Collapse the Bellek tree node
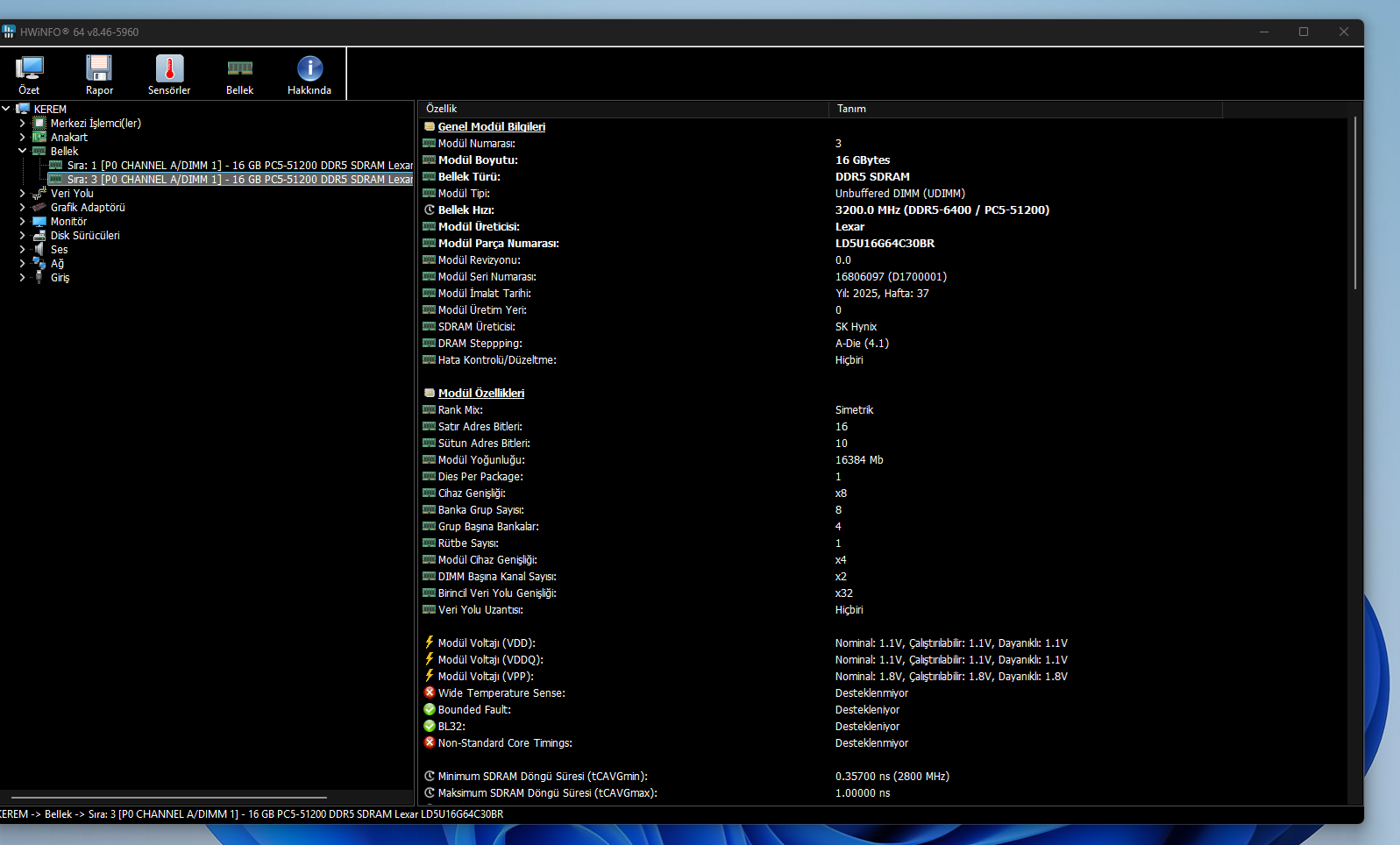 coord(22,151)
